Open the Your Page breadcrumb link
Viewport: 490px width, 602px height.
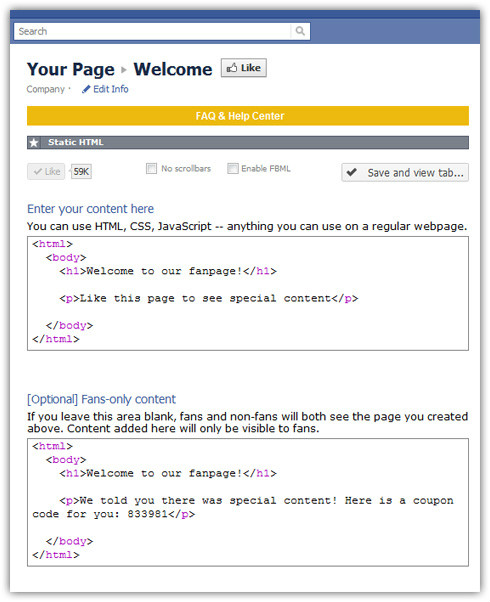71,69
